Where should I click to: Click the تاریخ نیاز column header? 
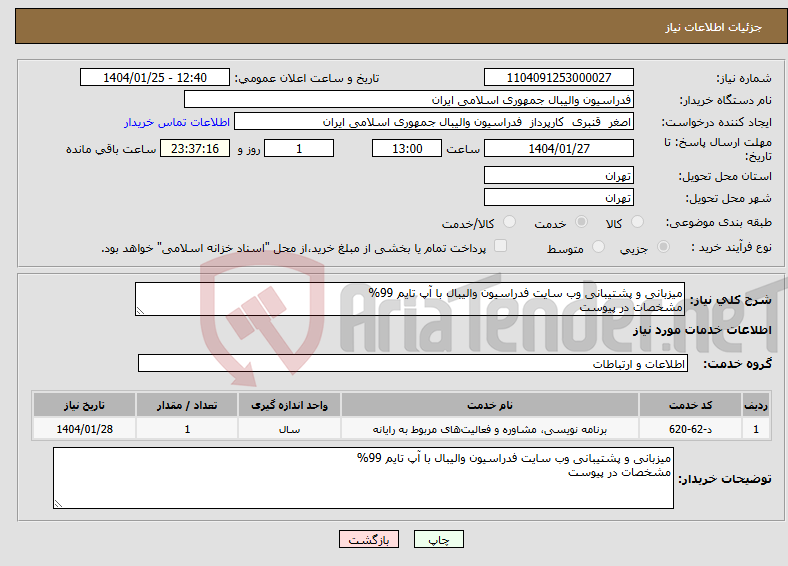(x=84, y=405)
